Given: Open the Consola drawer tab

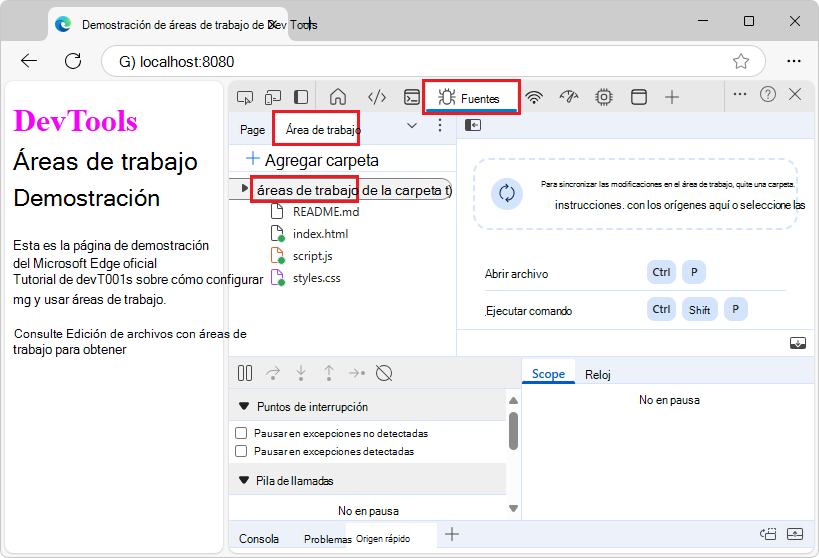Looking at the screenshot, I should tap(259, 539).
